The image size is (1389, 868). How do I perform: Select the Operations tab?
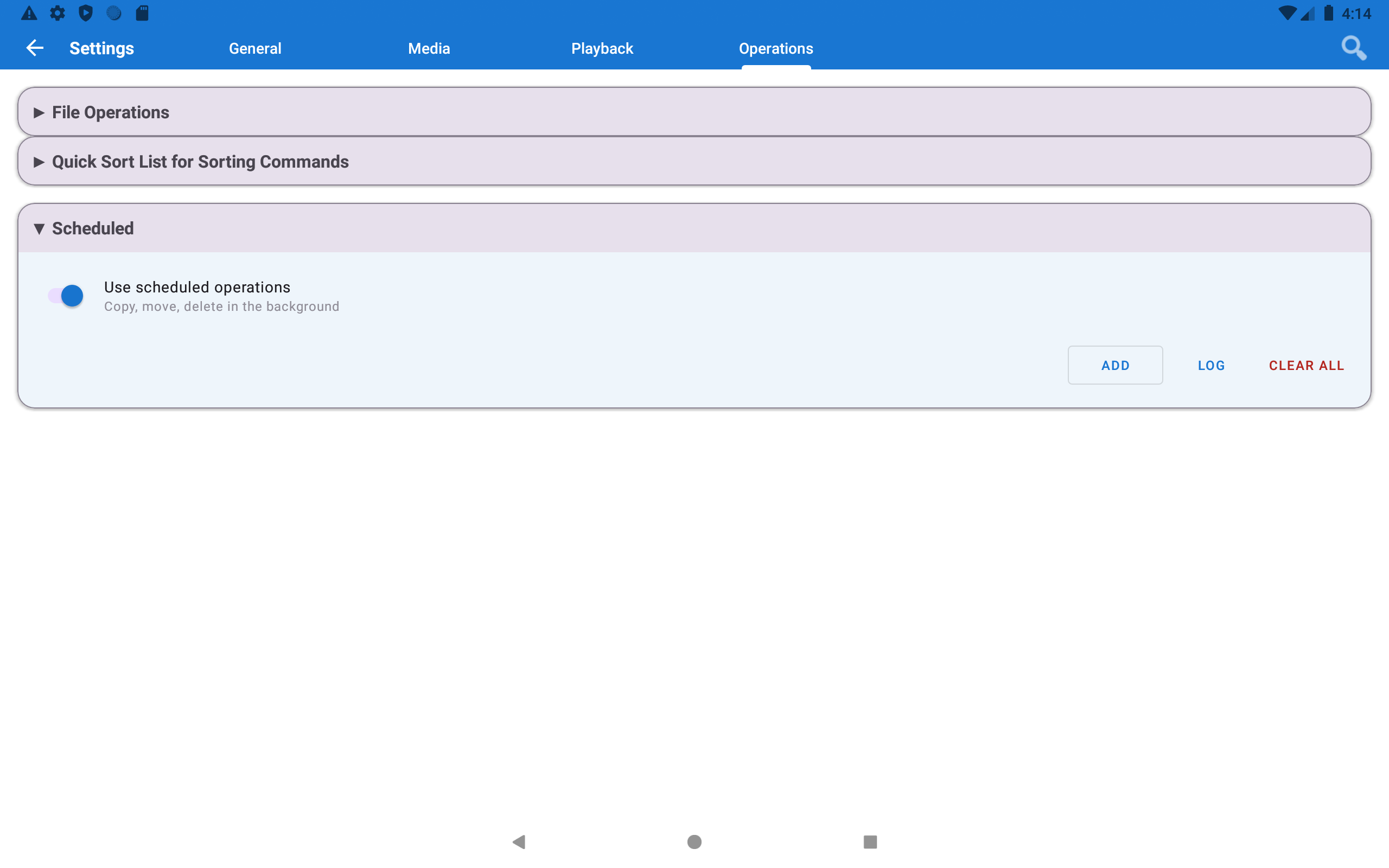point(776,48)
